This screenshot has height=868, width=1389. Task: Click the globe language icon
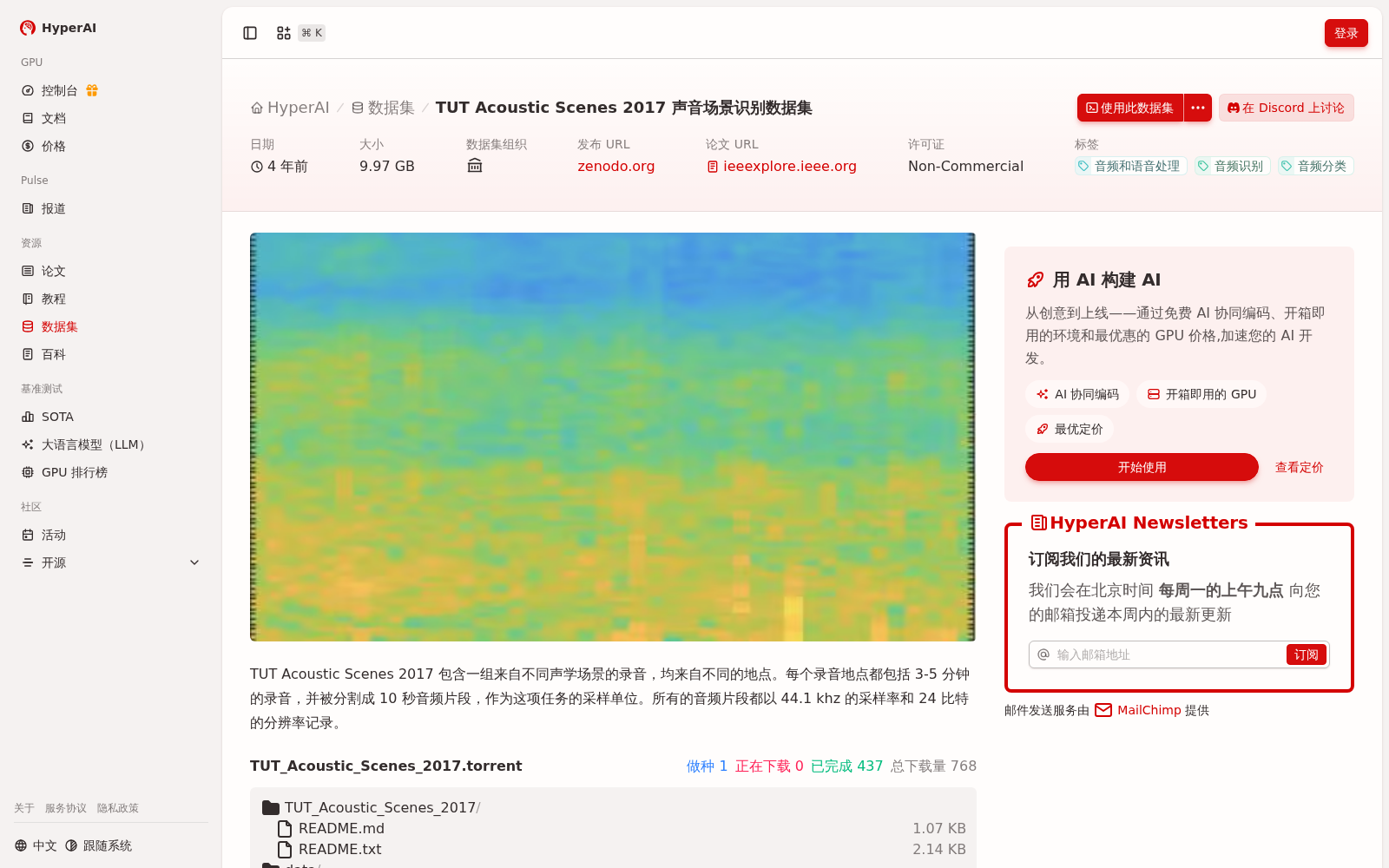click(21, 845)
